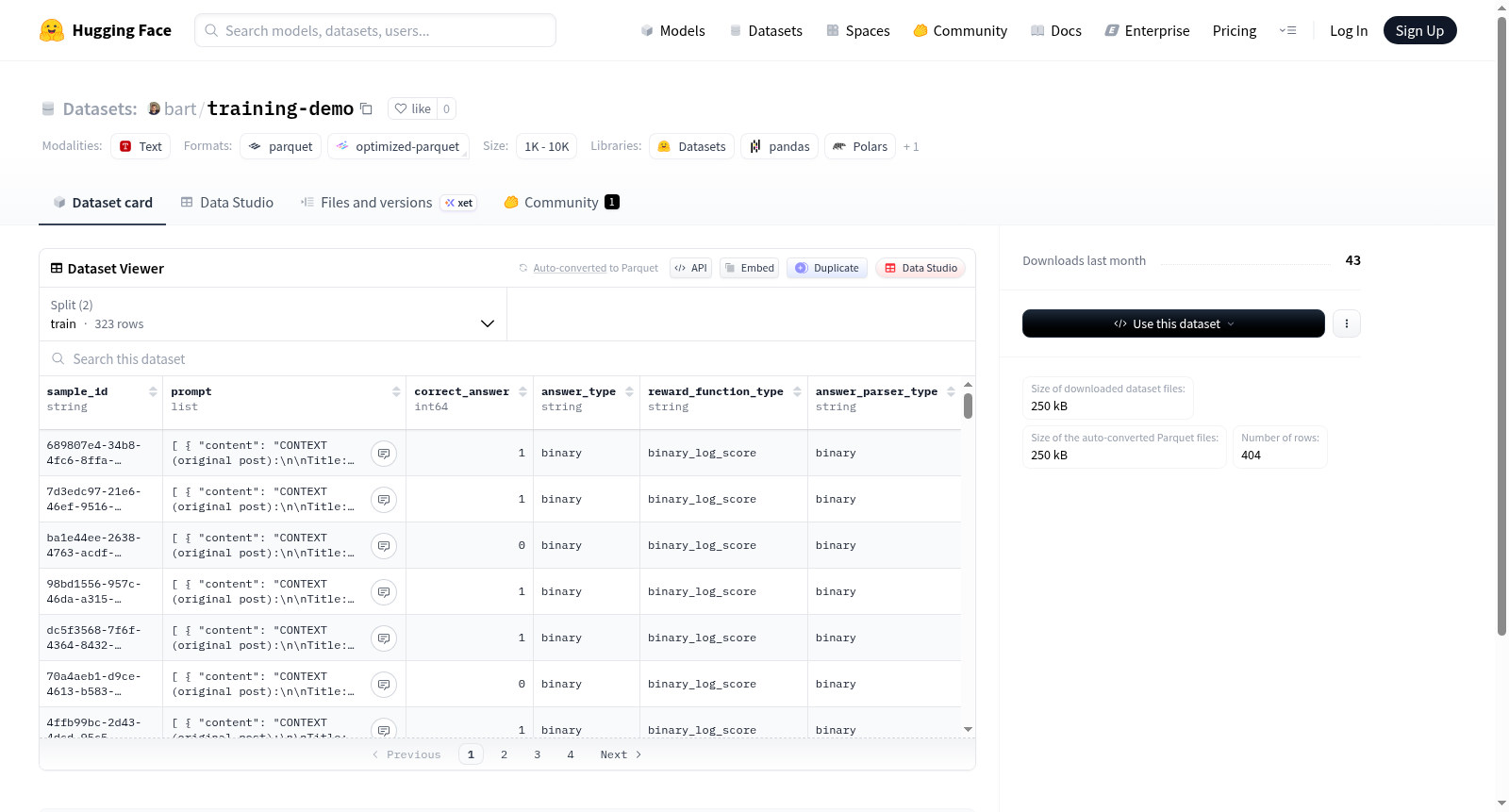The image size is (1509, 812).
Task: Click the Embed button
Action: click(x=749, y=268)
